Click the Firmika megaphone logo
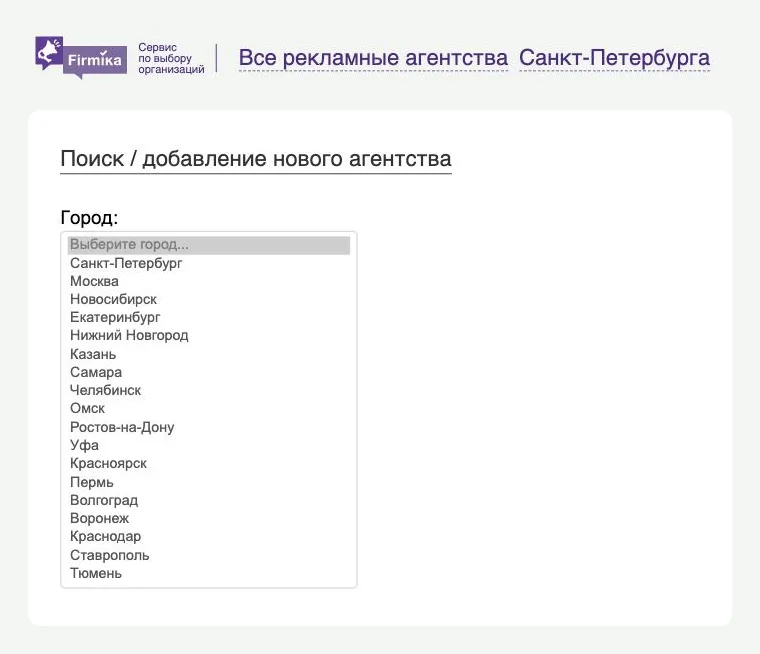The image size is (760, 654). (x=81, y=57)
